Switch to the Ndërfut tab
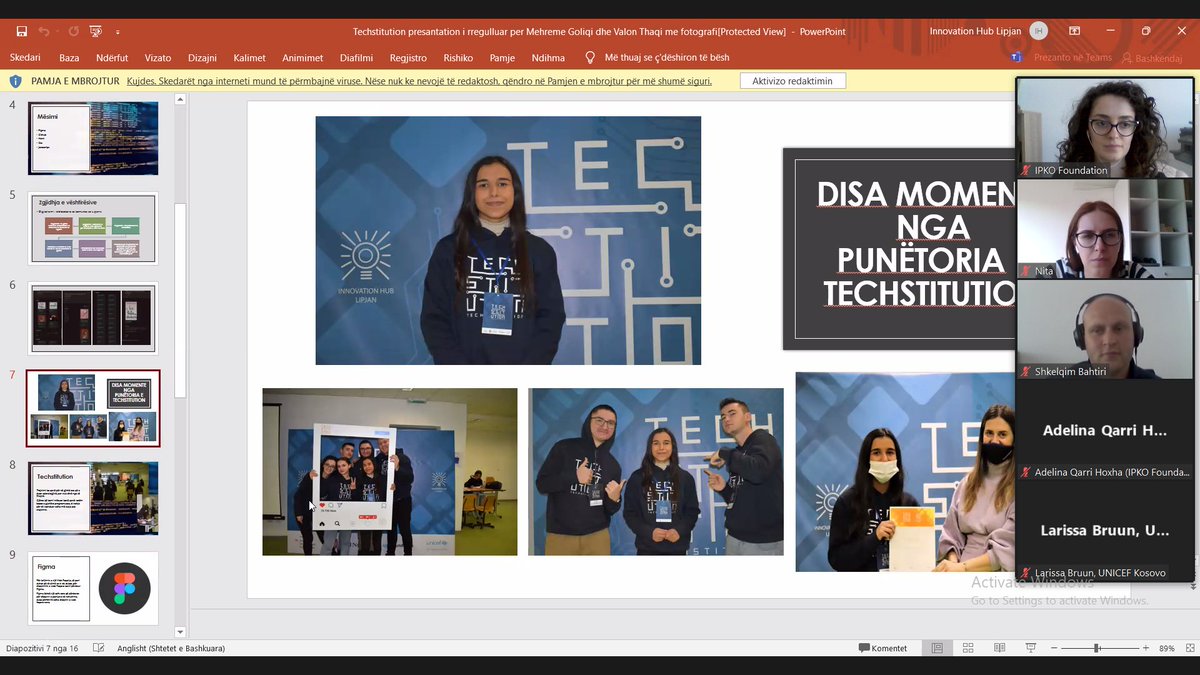The width and height of the screenshot is (1200, 675). click(112, 58)
